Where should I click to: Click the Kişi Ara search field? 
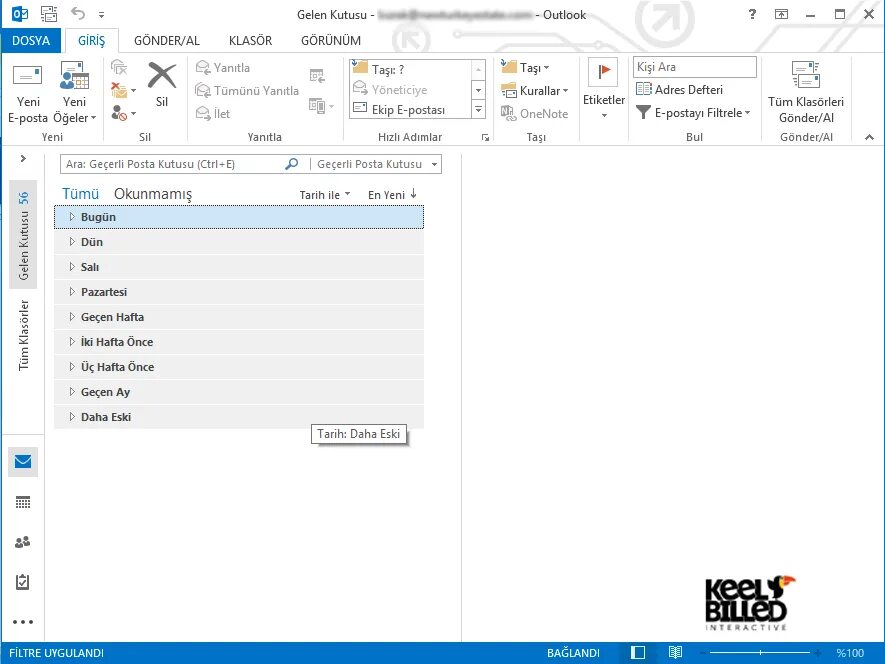(x=694, y=67)
